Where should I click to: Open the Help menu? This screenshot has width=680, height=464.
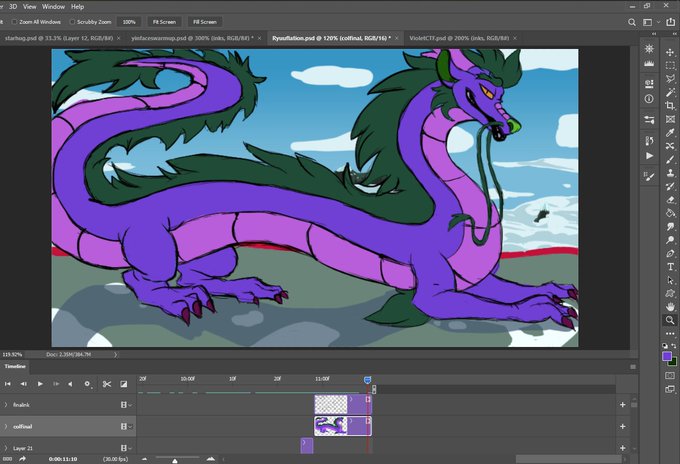pyautogui.click(x=77, y=7)
